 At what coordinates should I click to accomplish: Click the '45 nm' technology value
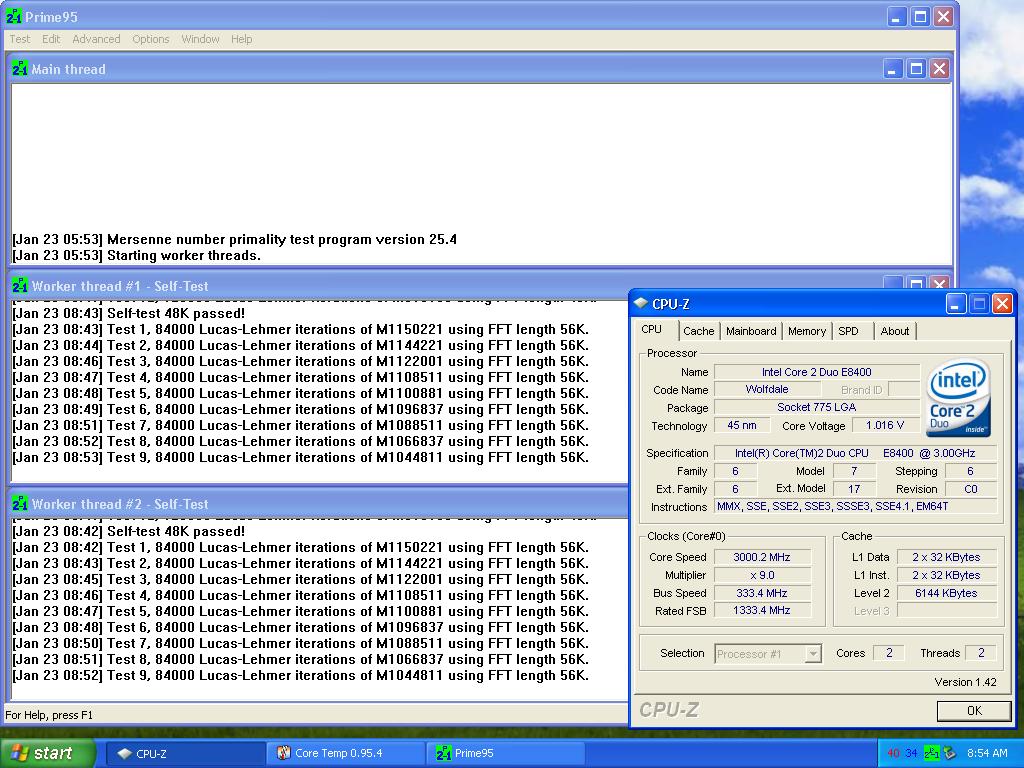pos(742,425)
